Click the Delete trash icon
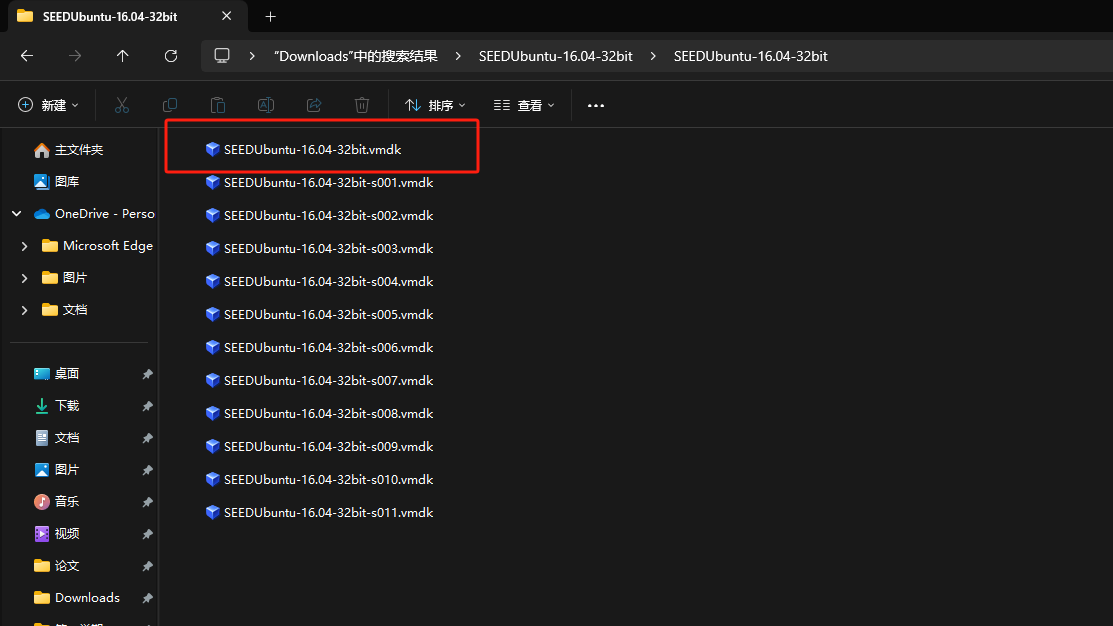 point(362,105)
